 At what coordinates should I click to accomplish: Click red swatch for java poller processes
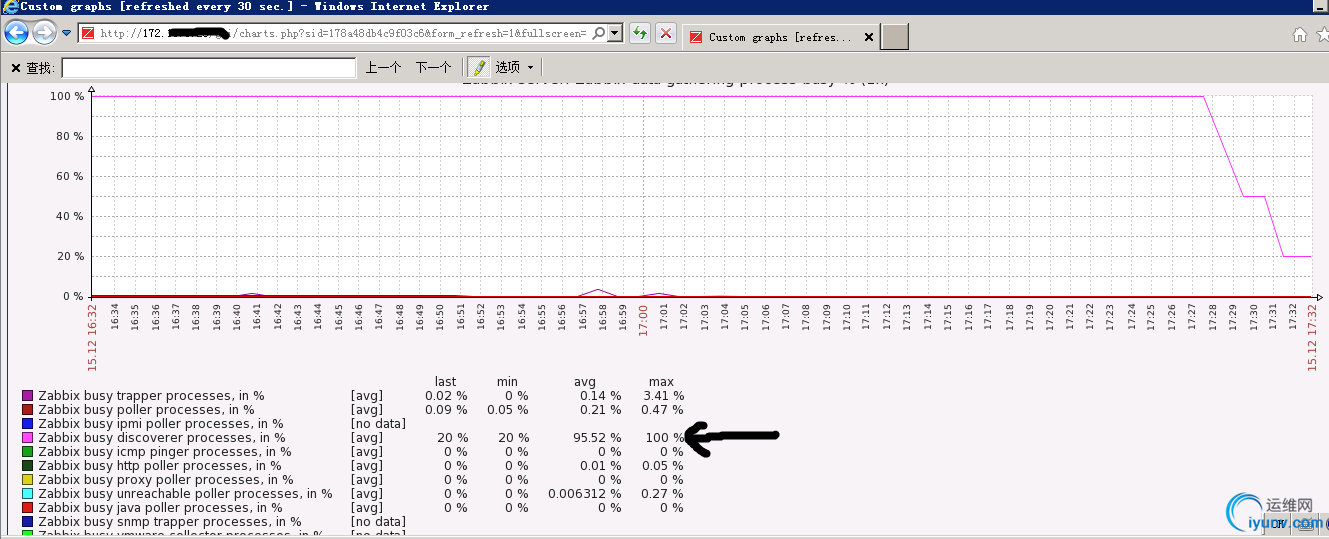click(28, 508)
